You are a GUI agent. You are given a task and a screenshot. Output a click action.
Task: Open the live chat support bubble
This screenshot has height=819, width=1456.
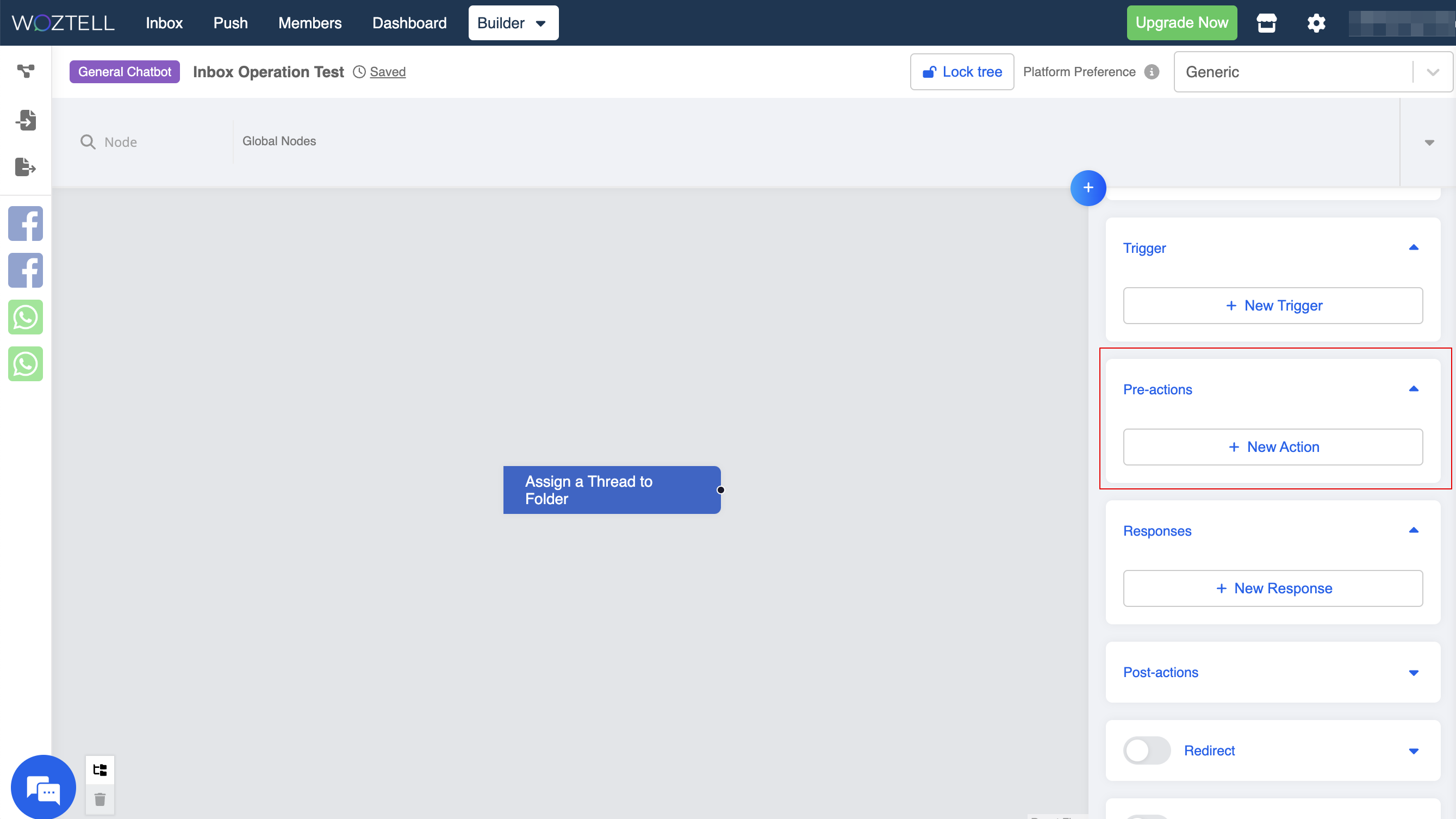[x=43, y=787]
